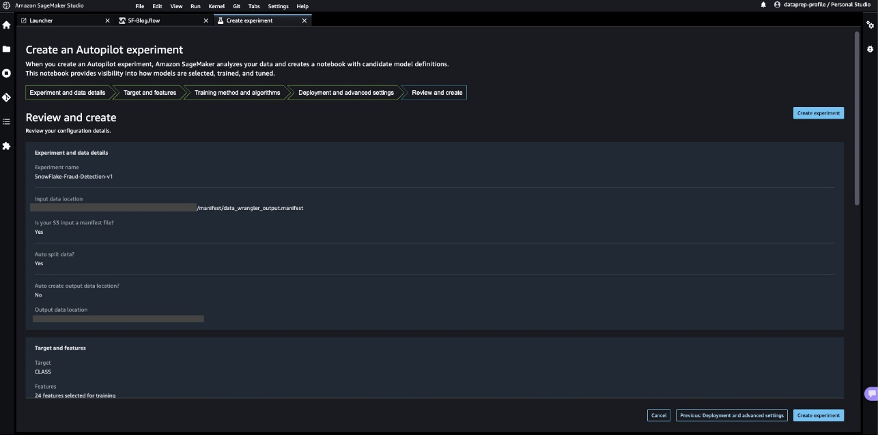This screenshot has width=879, height=435.
Task: Open the File menu
Action: tap(140, 6)
